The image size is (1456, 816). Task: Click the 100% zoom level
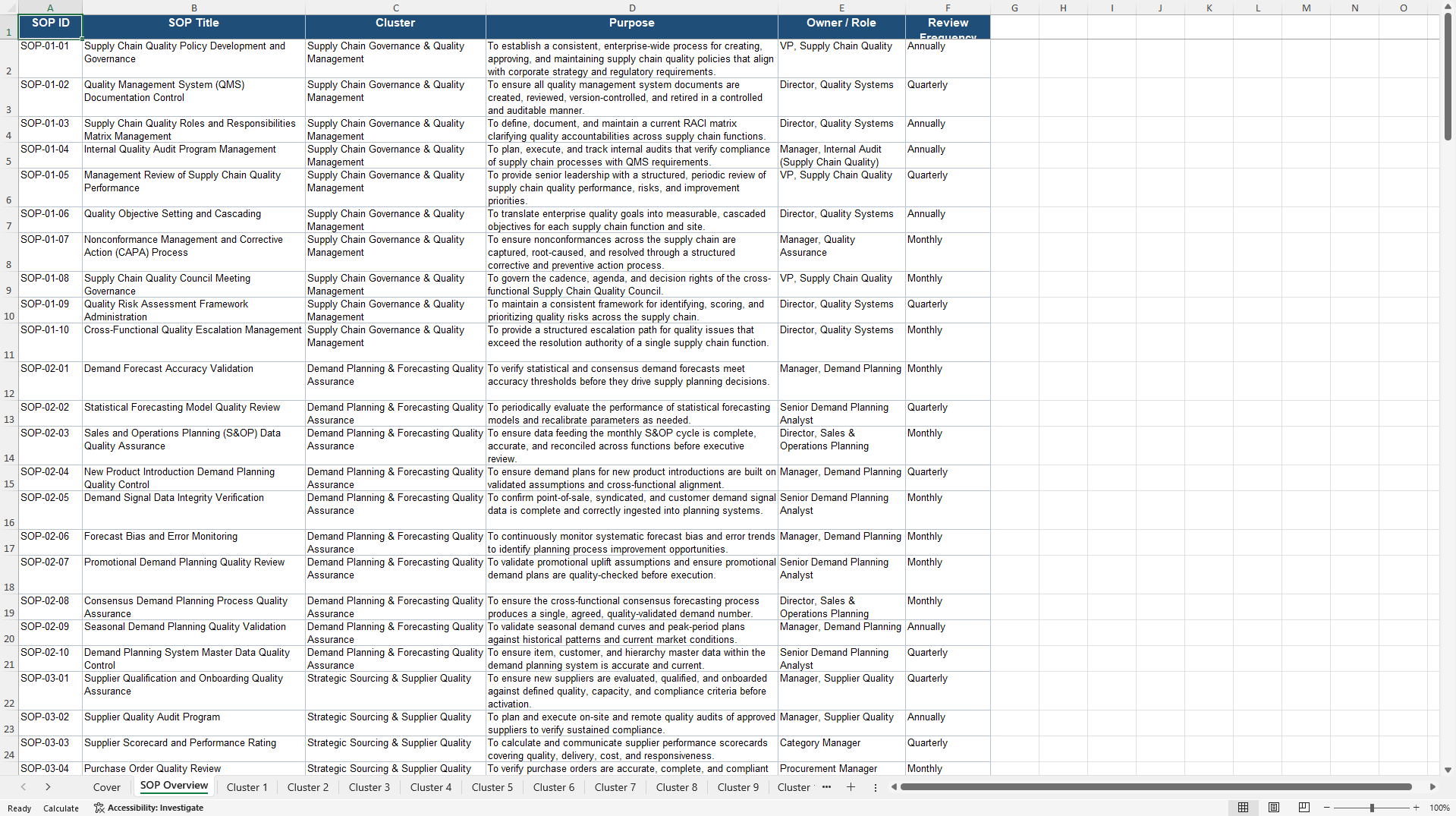1439,808
